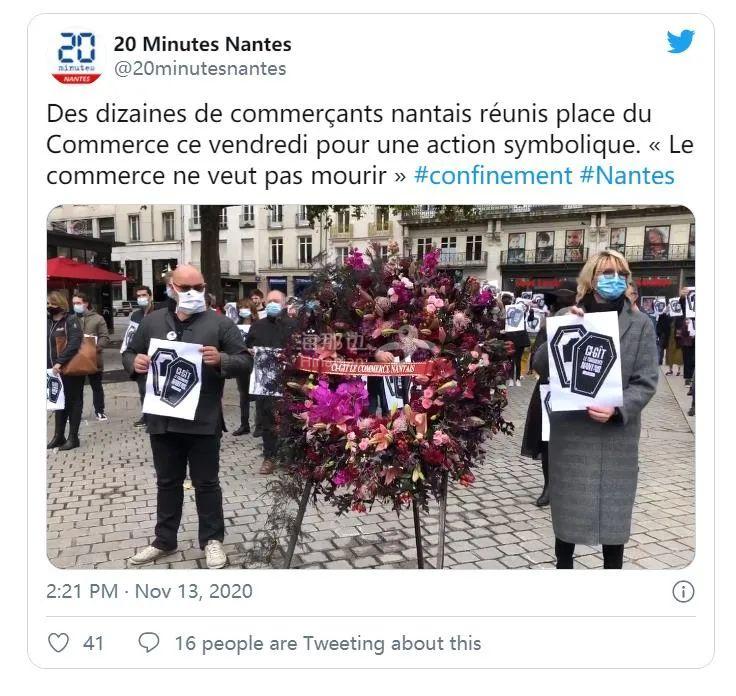The image size is (736, 696).
Task: Play the embedded protest video
Action: pyautogui.click(x=371, y=387)
